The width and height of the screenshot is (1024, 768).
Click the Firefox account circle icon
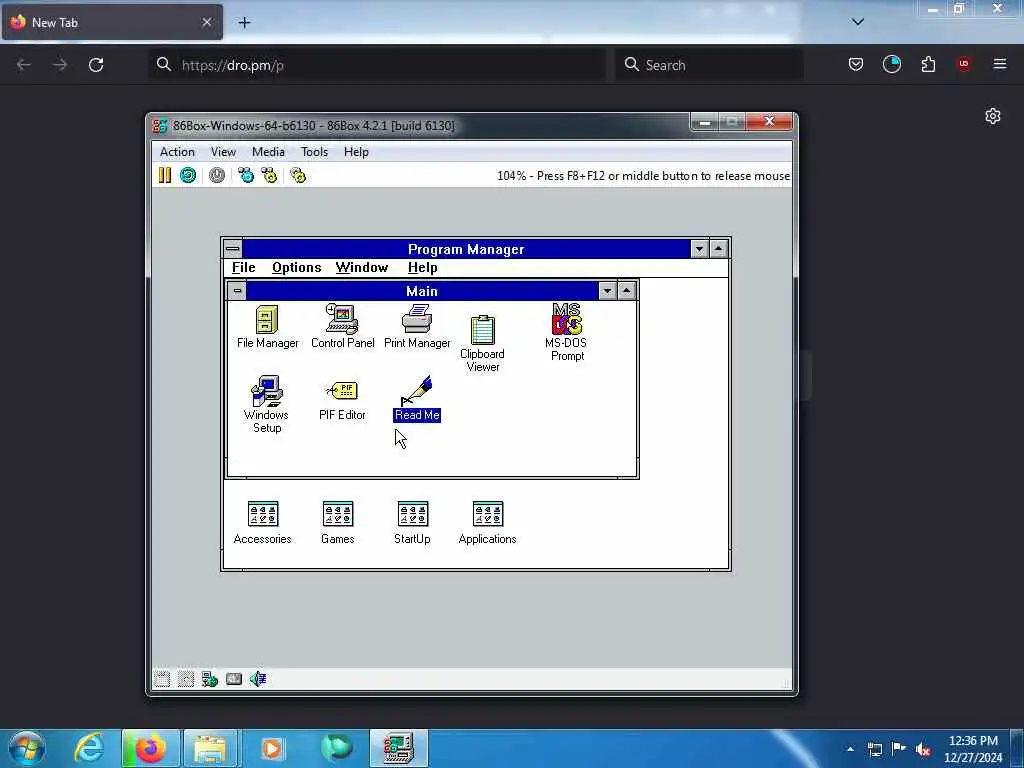click(x=891, y=64)
